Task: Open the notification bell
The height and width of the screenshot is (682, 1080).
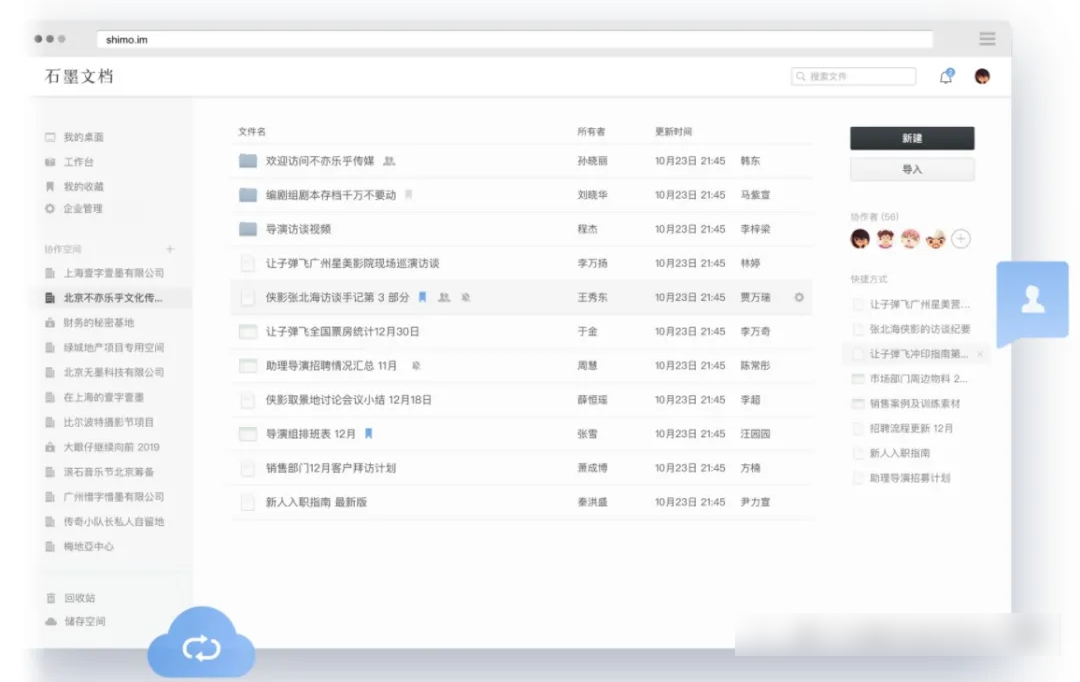Action: [946, 76]
